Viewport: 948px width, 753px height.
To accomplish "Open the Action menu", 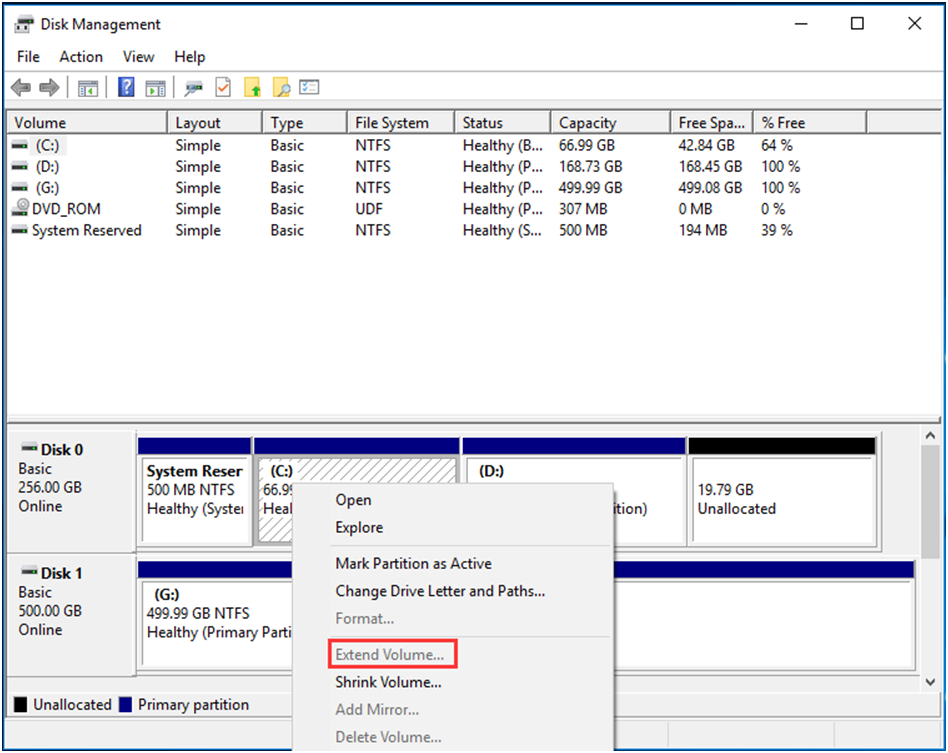I will (81, 57).
